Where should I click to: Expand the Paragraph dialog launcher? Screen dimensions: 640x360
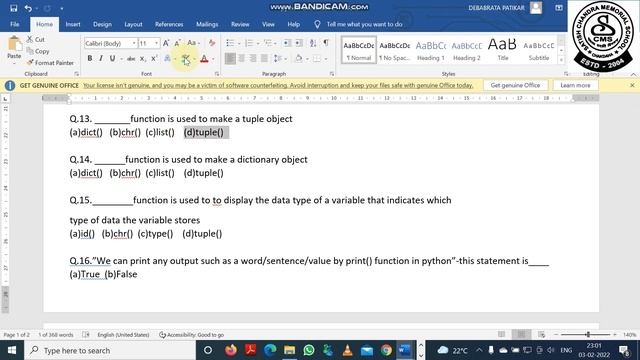(x=332, y=74)
